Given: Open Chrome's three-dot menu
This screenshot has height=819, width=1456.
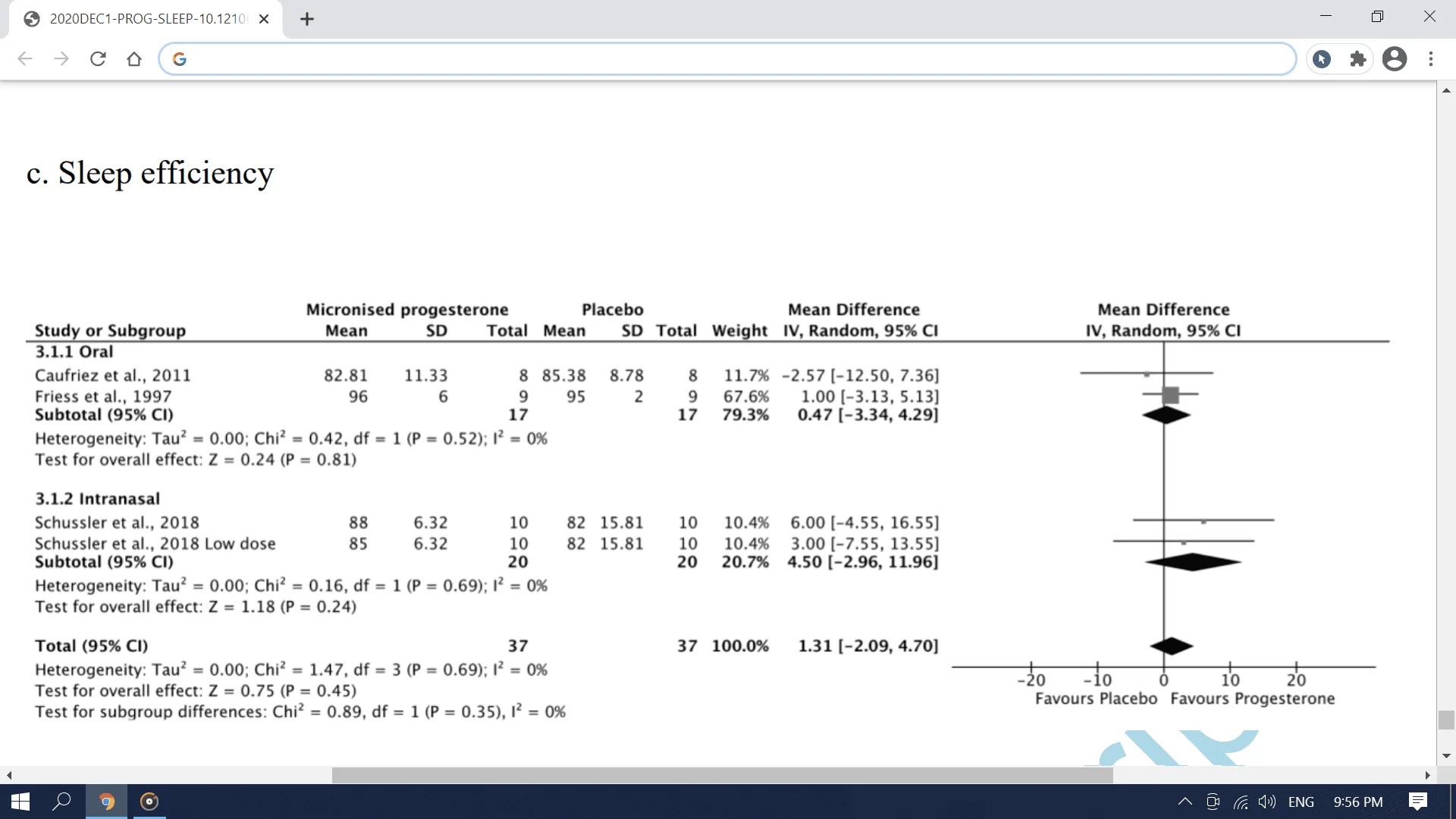Looking at the screenshot, I should 1431,59.
